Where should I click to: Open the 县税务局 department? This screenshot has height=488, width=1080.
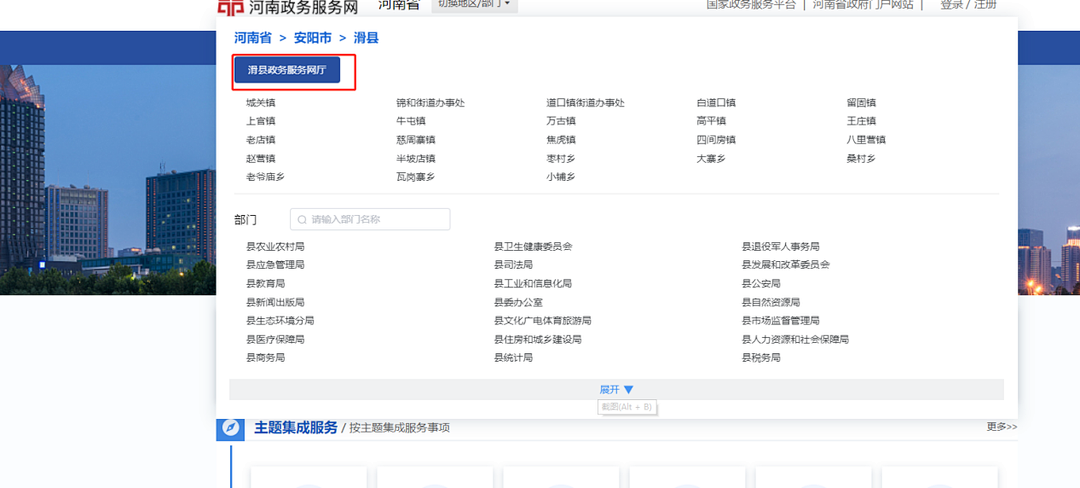tap(761, 358)
